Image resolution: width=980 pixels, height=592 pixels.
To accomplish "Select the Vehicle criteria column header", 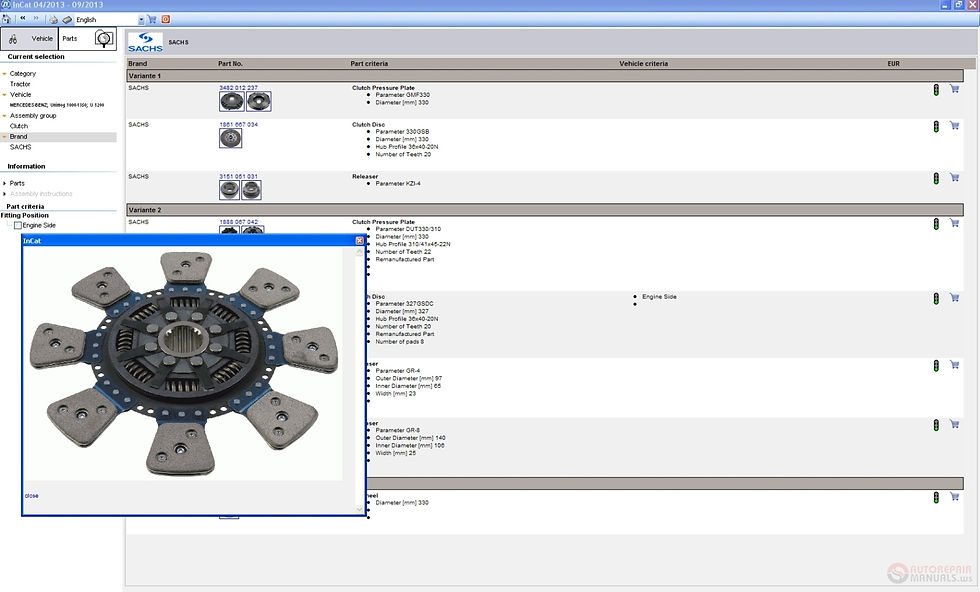I will click(643, 64).
